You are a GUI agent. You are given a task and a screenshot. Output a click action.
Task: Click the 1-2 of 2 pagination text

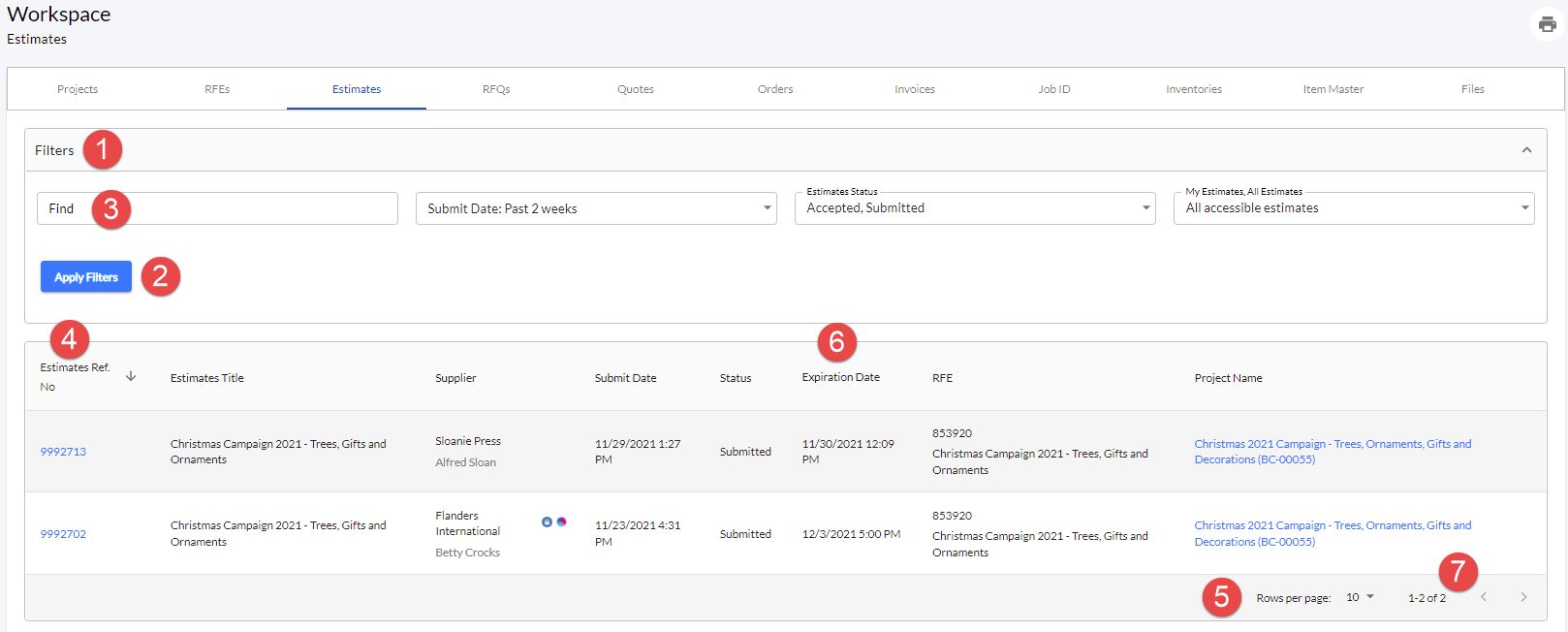[x=1427, y=598]
